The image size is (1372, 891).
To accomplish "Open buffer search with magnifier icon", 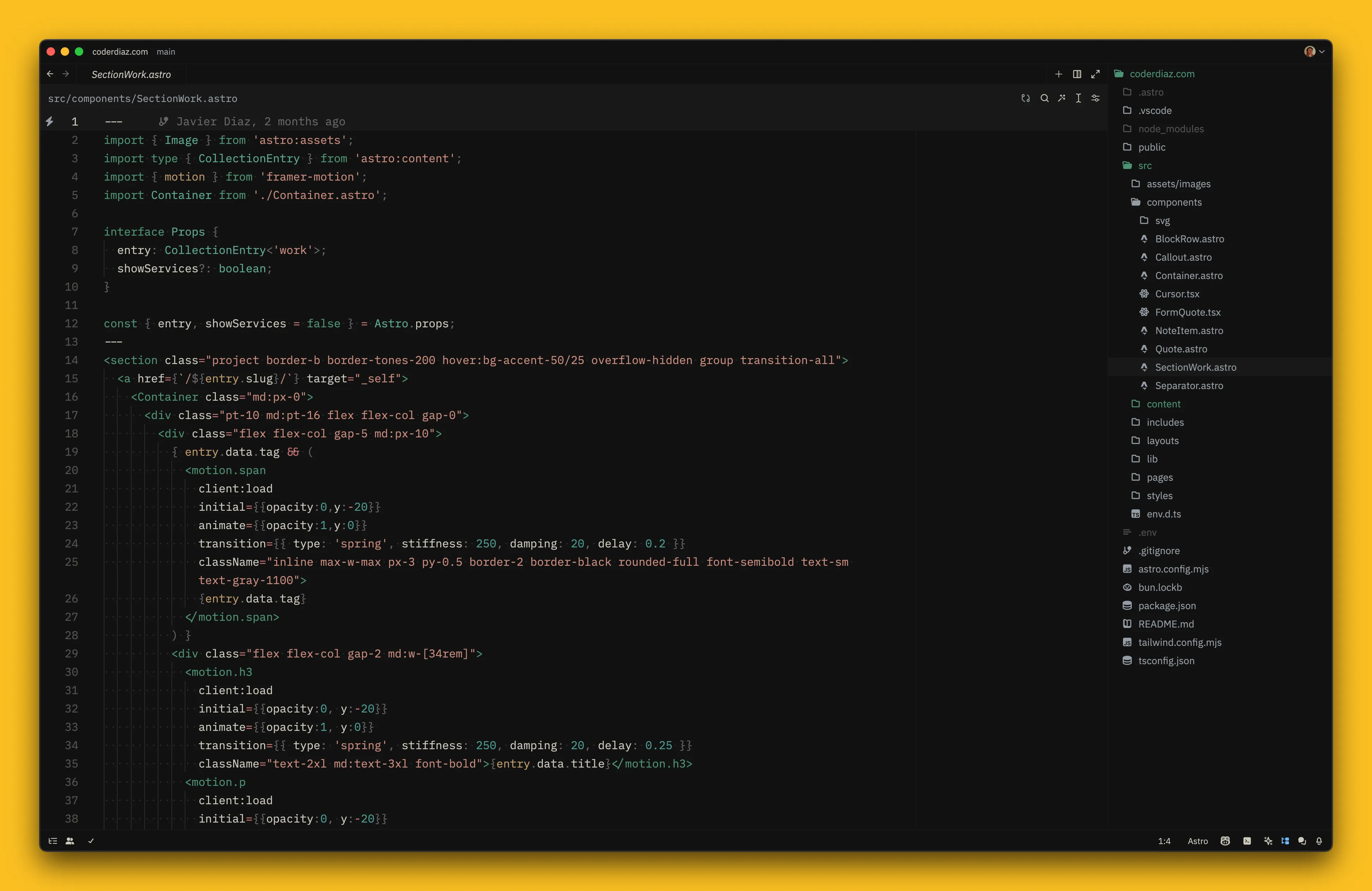I will tap(1044, 98).
